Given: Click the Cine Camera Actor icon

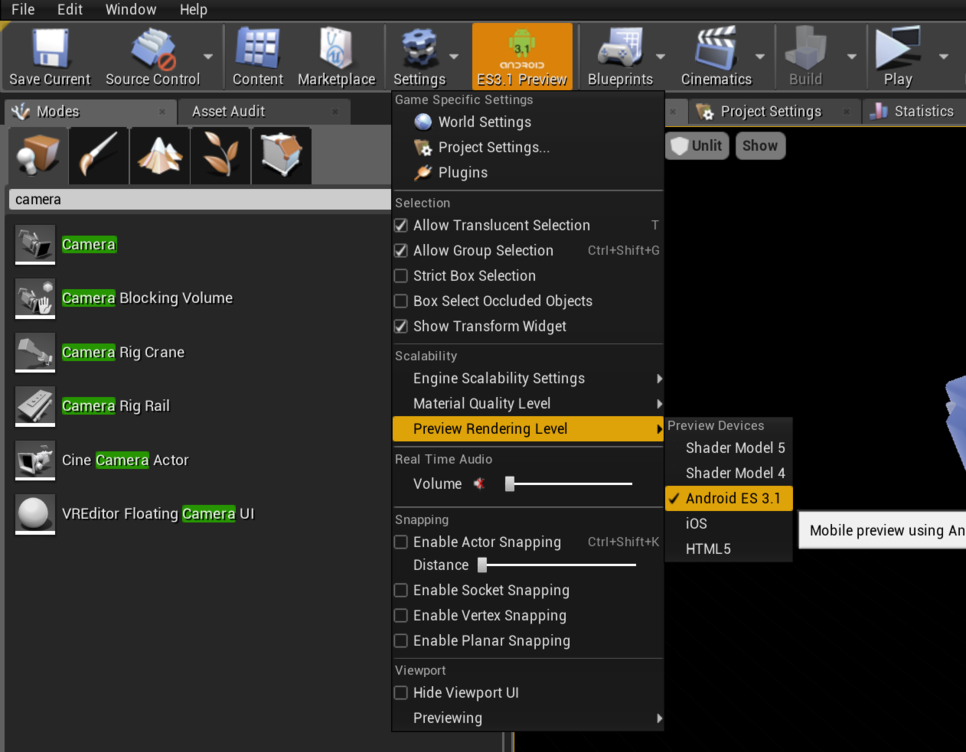Looking at the screenshot, I should tap(35, 461).
